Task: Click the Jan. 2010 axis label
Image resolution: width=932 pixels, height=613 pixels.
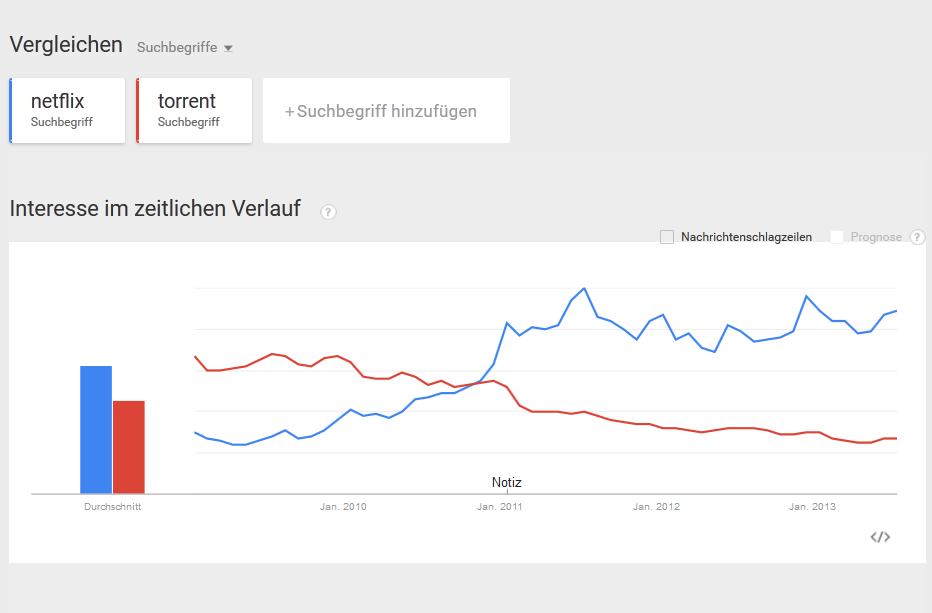Action: coord(343,507)
